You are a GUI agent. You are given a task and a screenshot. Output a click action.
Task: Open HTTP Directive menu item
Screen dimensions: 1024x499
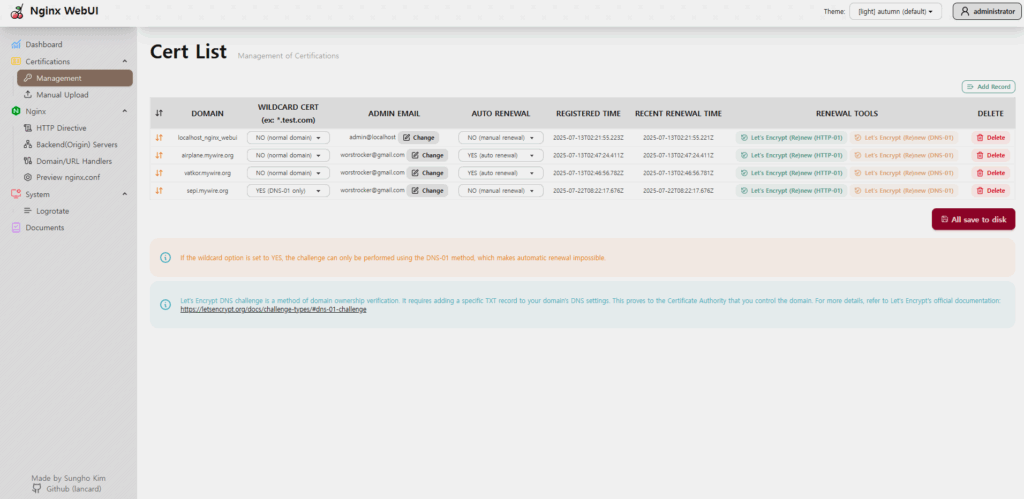coord(61,128)
